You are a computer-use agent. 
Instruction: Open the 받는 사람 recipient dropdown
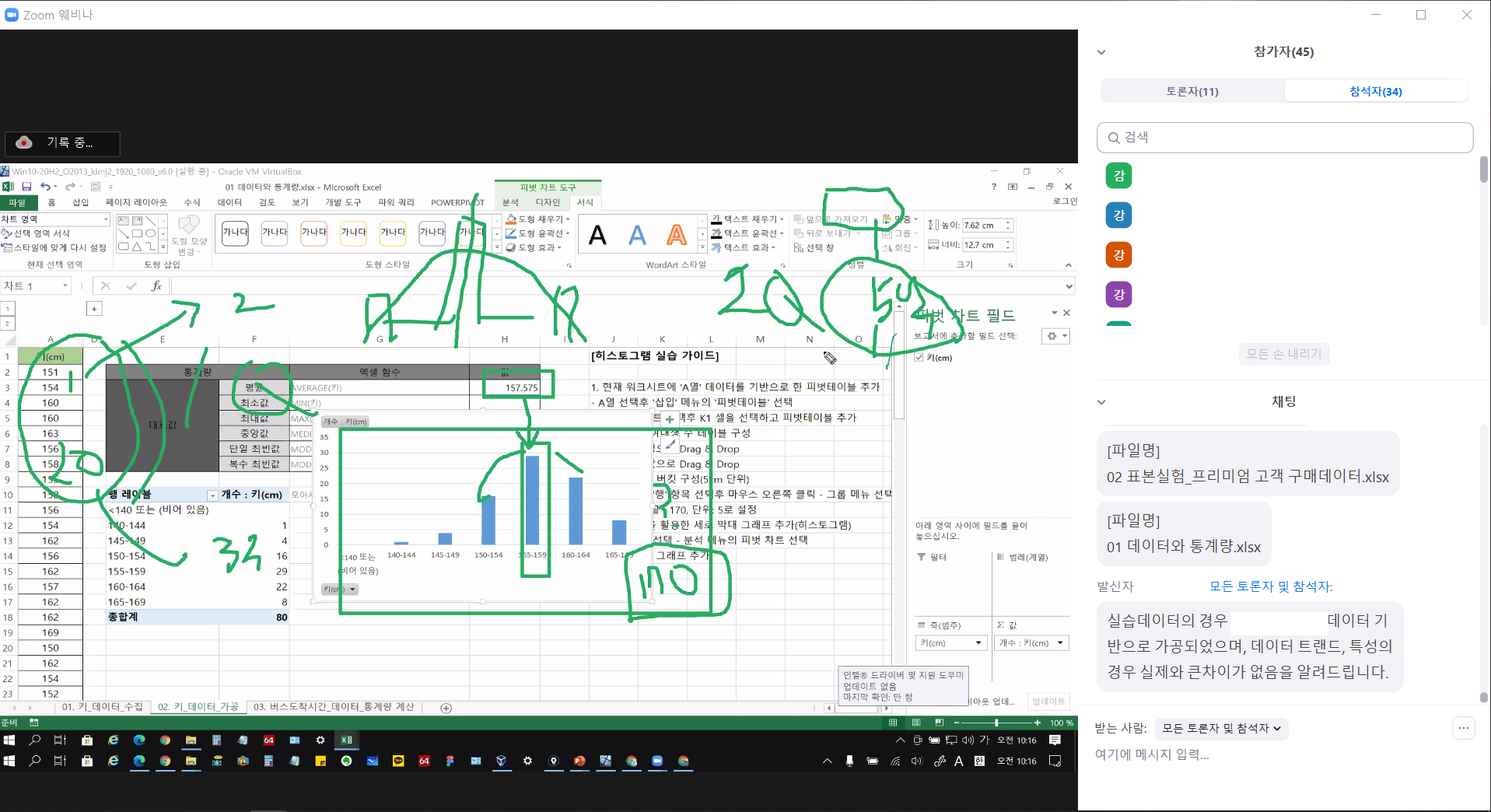pyautogui.click(x=1220, y=728)
